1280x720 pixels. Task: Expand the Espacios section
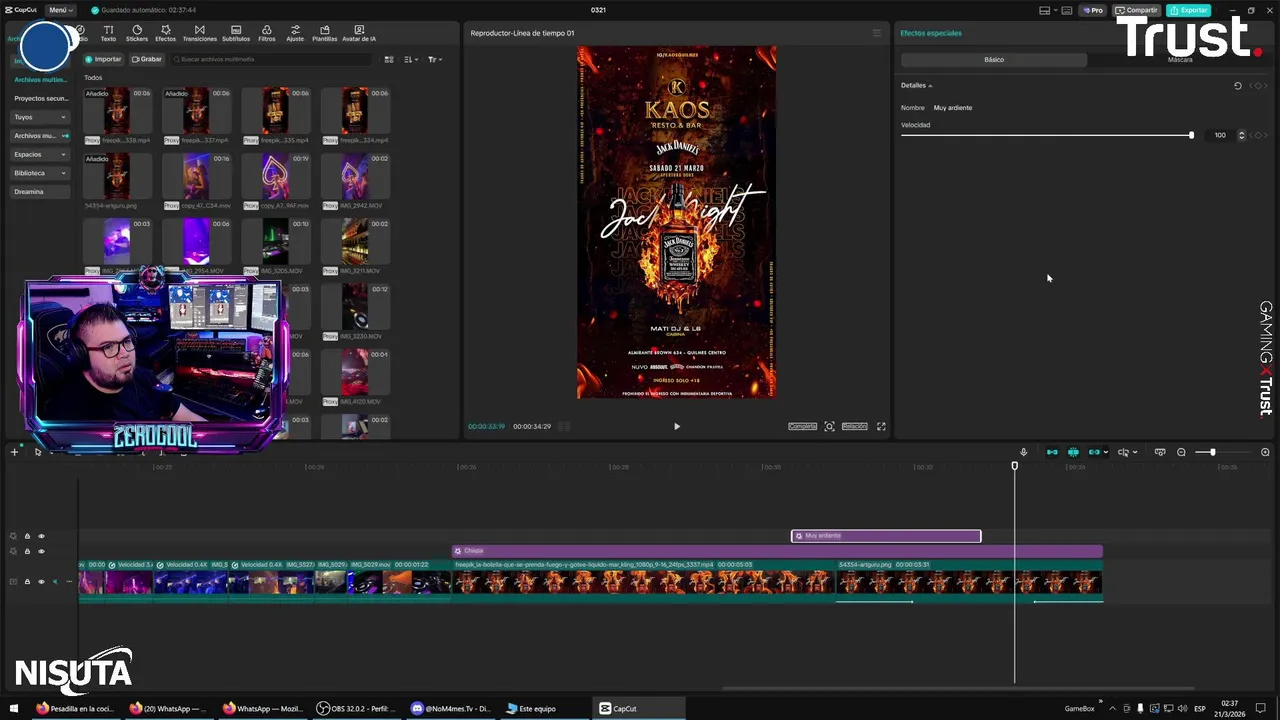tap(40, 155)
